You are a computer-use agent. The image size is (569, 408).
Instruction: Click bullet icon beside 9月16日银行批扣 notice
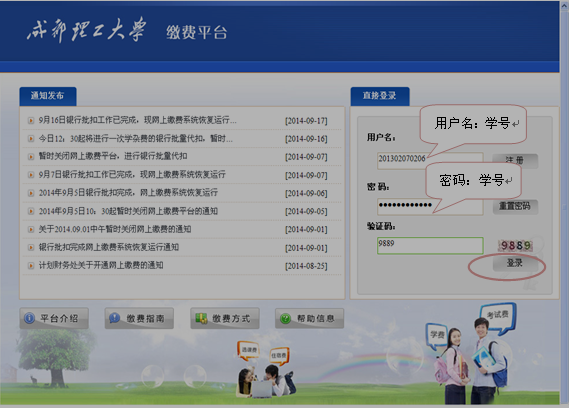(31, 121)
